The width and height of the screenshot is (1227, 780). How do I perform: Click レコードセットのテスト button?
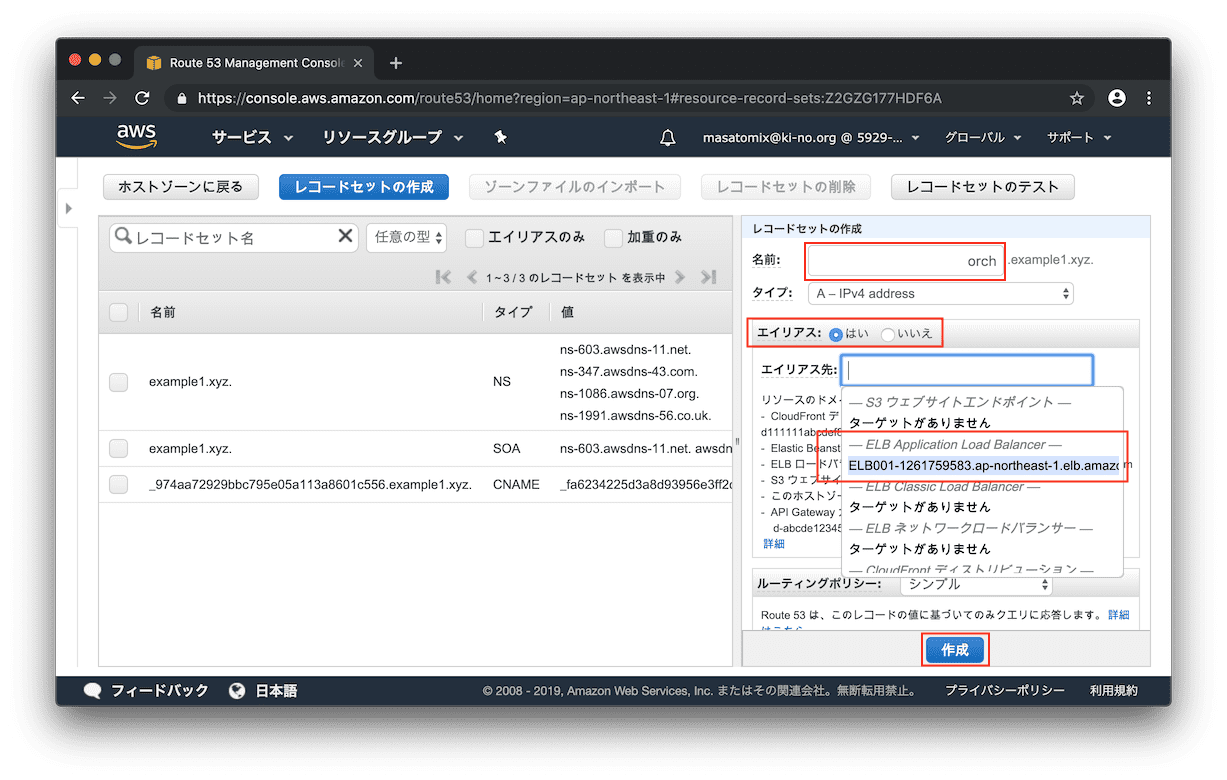coord(982,187)
